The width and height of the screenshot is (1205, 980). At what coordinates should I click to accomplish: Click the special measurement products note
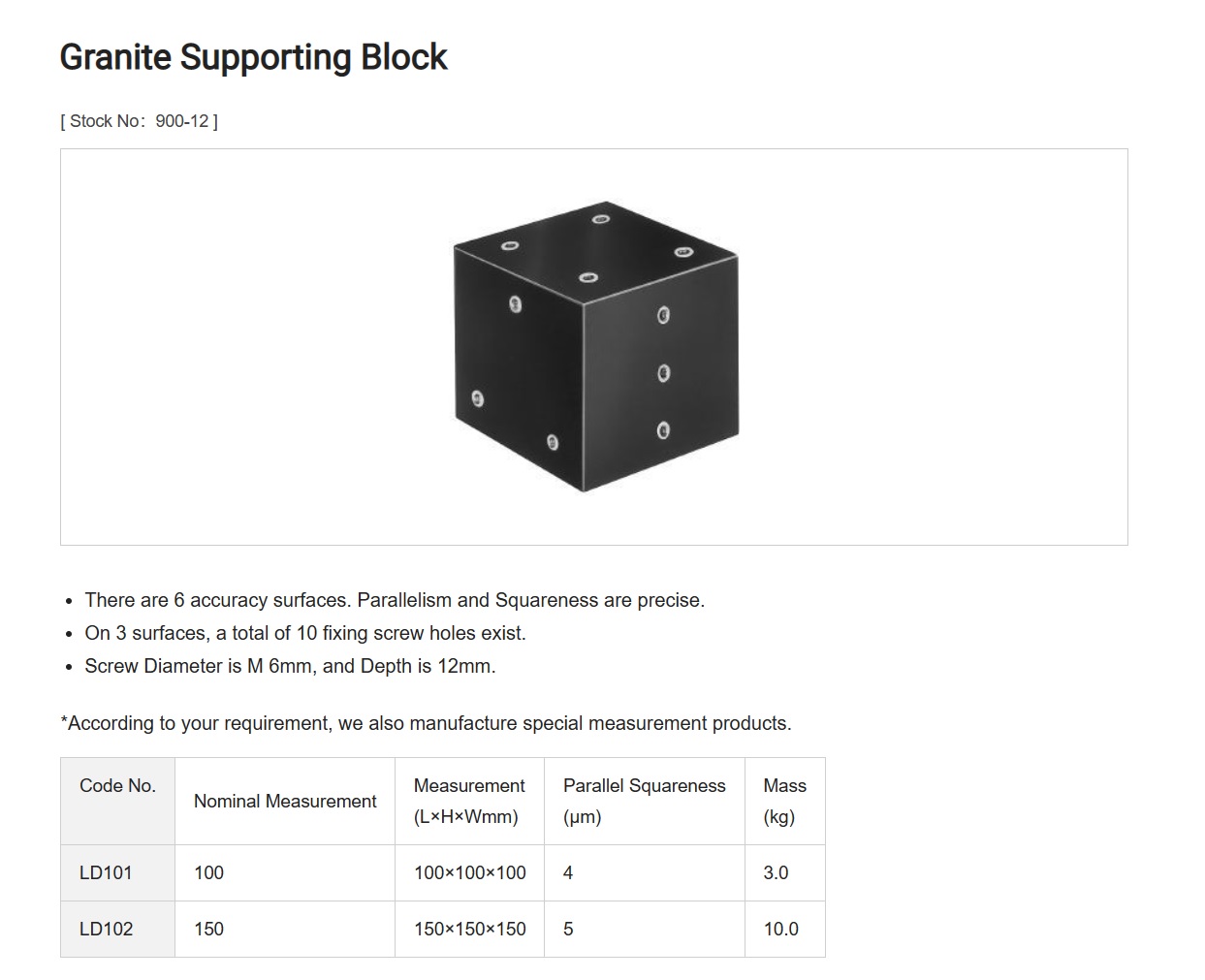tap(426, 723)
